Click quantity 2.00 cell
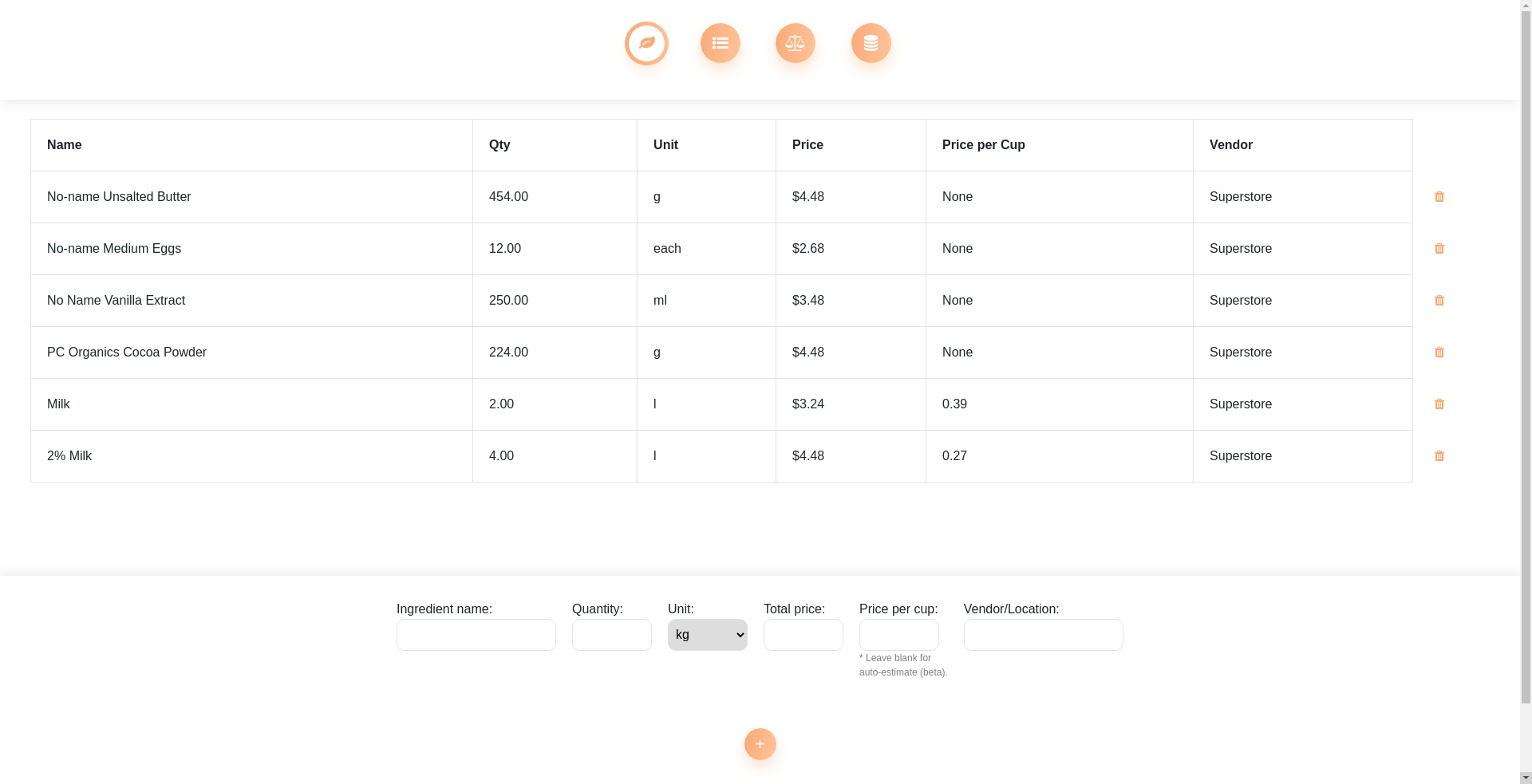Viewport: 1532px width, 784px height. [555, 404]
